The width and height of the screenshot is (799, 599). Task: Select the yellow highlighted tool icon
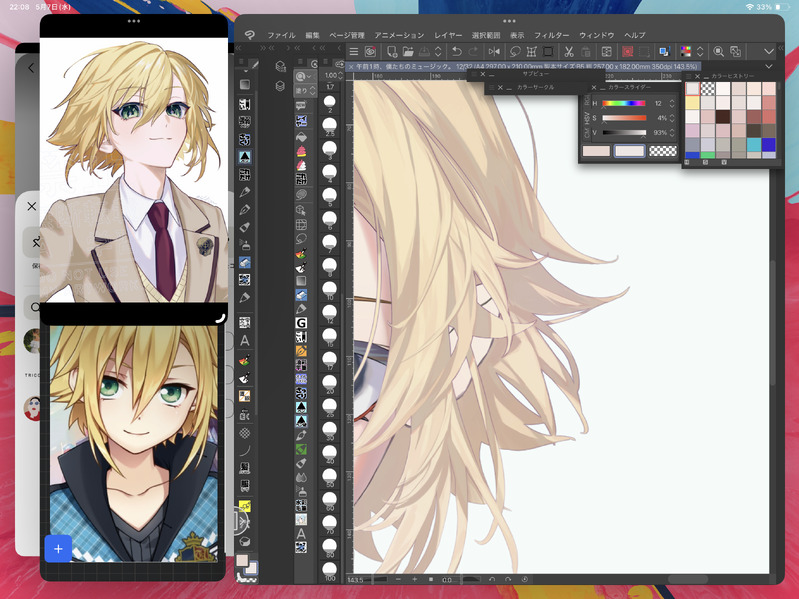click(x=245, y=506)
